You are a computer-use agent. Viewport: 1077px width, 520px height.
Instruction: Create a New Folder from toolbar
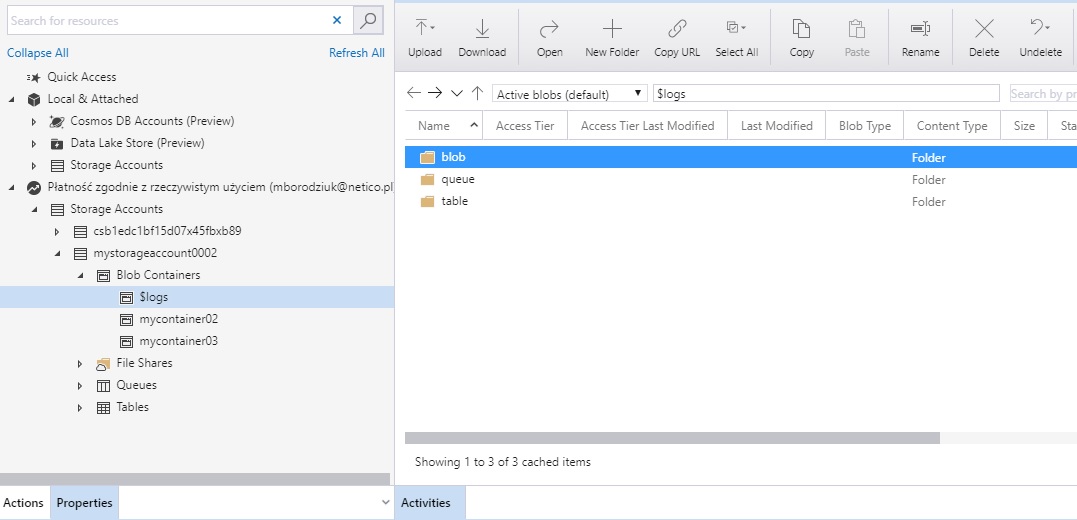(x=612, y=38)
